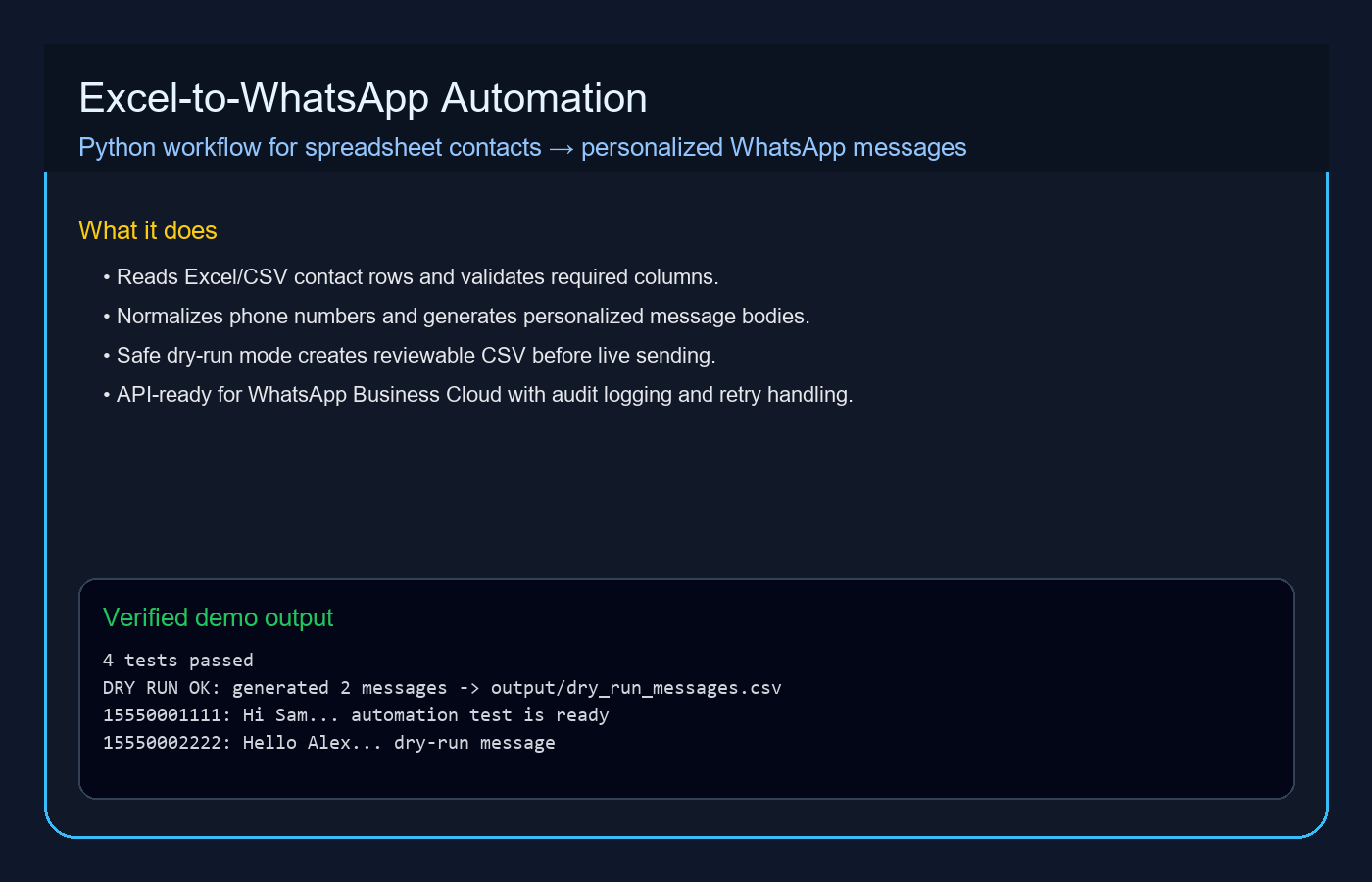This screenshot has width=1372, height=882.
Task: Select the bullet 'Reads Excel/CSV contact rows'
Action: point(411,277)
